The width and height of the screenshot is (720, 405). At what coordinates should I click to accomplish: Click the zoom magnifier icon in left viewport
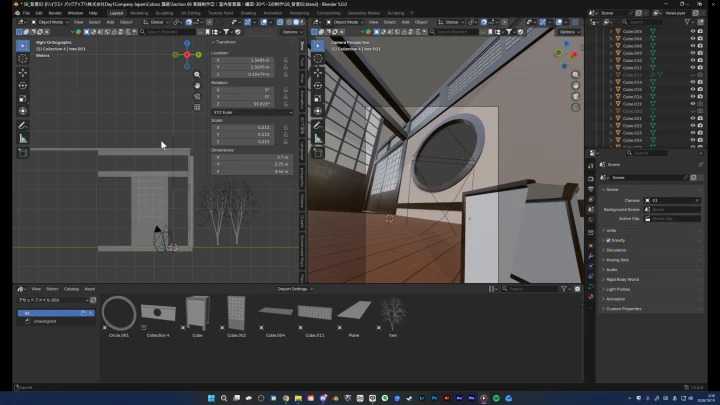click(197, 74)
